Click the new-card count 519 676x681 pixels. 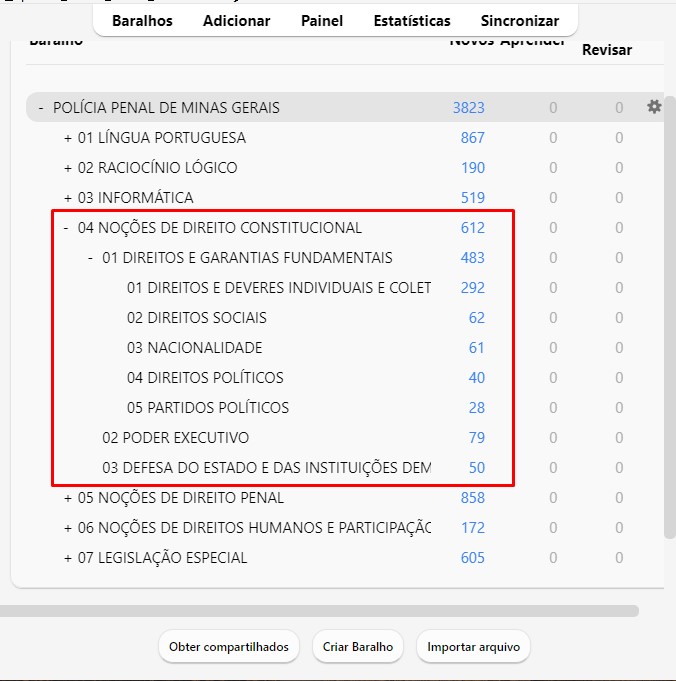point(472,198)
